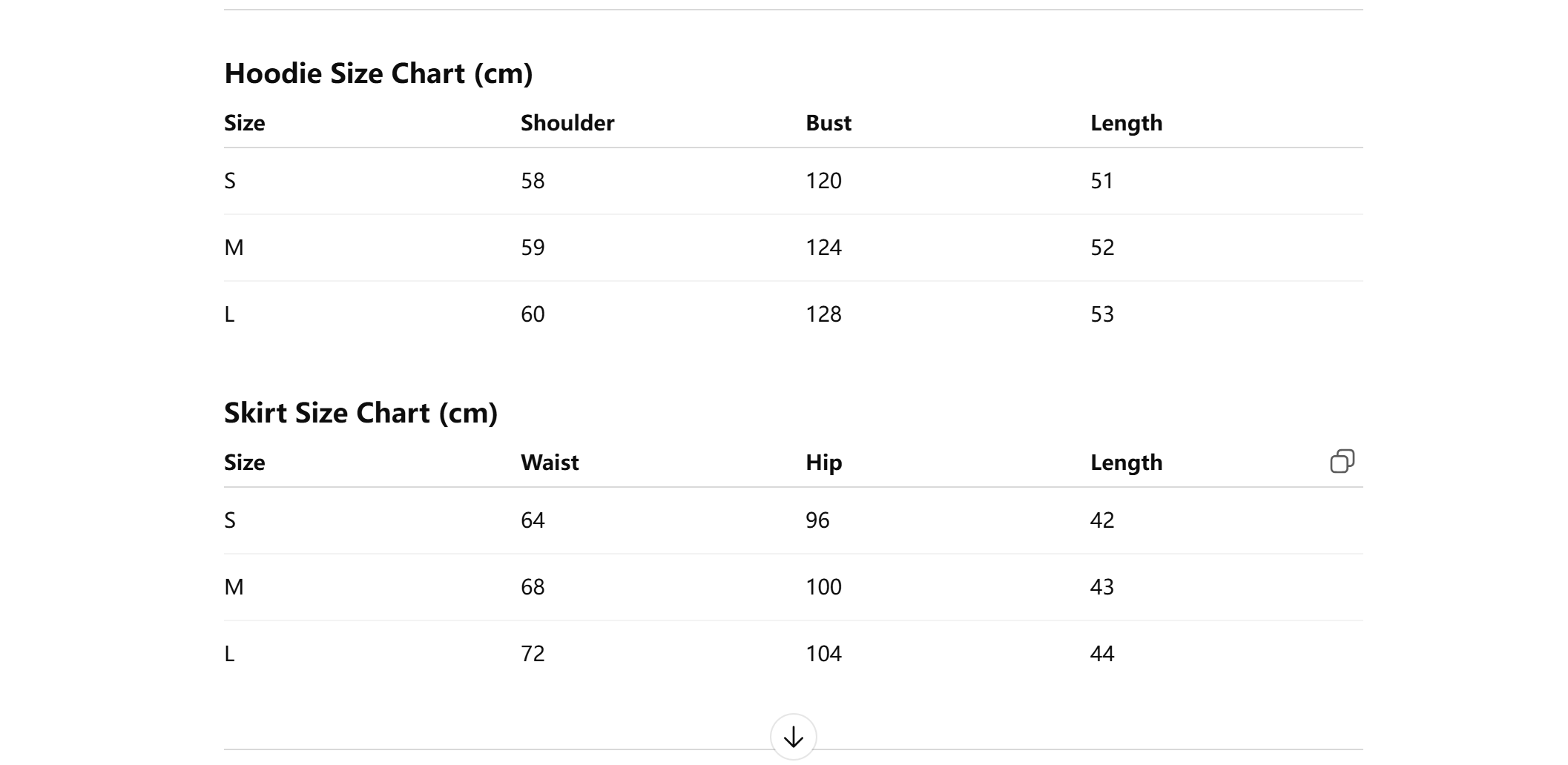Click the Skirt Size Chart heading
The width and height of the screenshot is (1568, 765).
[360, 413]
